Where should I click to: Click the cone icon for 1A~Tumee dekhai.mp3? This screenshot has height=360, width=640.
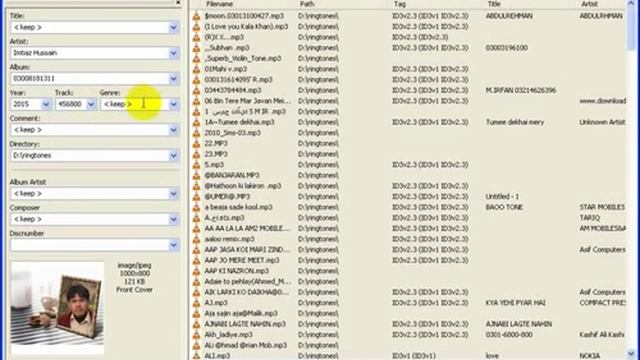pos(196,122)
